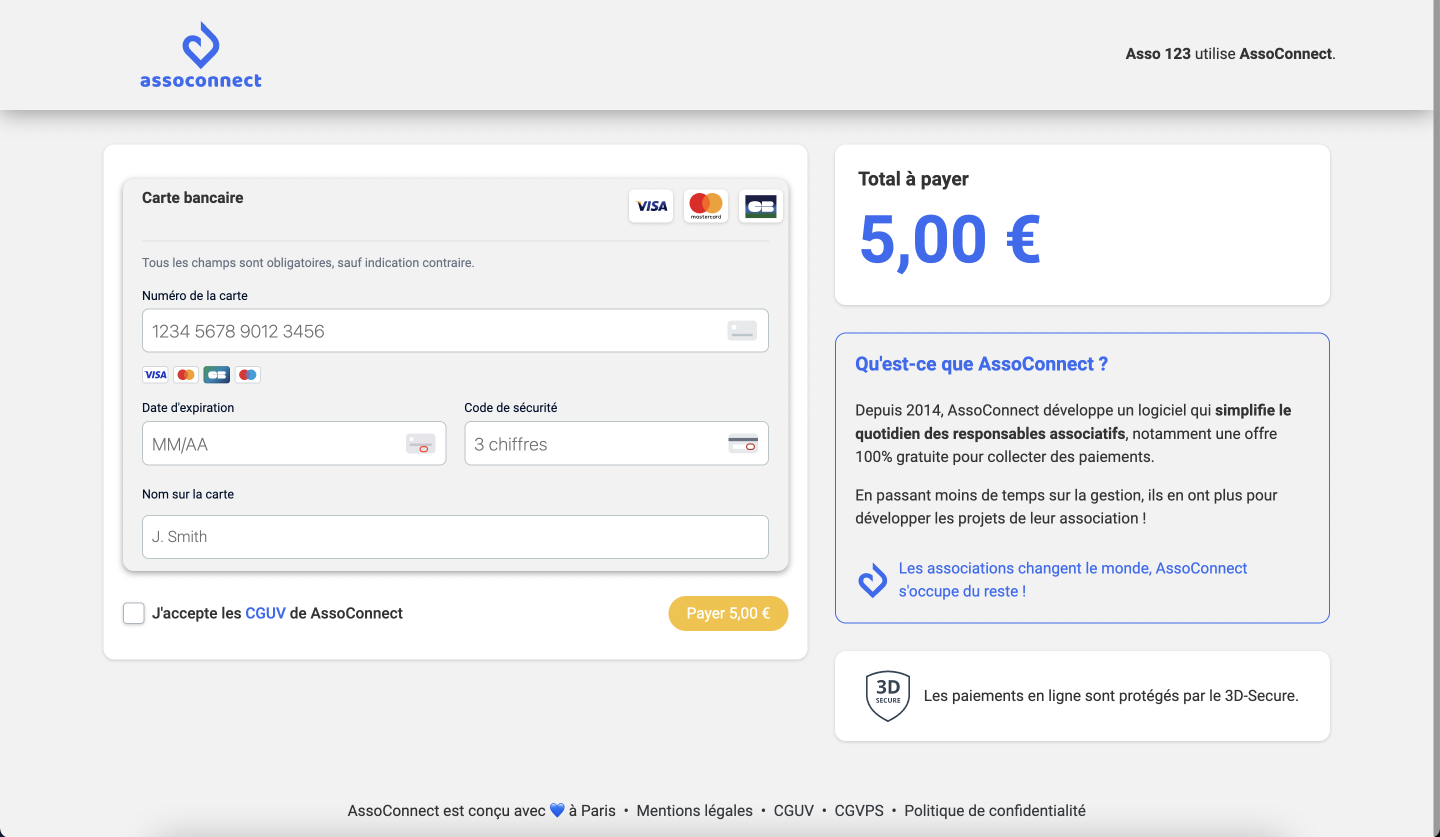Open the CGVPS footer link
Image resolution: width=1440 pixels, height=837 pixels.
coord(859,811)
